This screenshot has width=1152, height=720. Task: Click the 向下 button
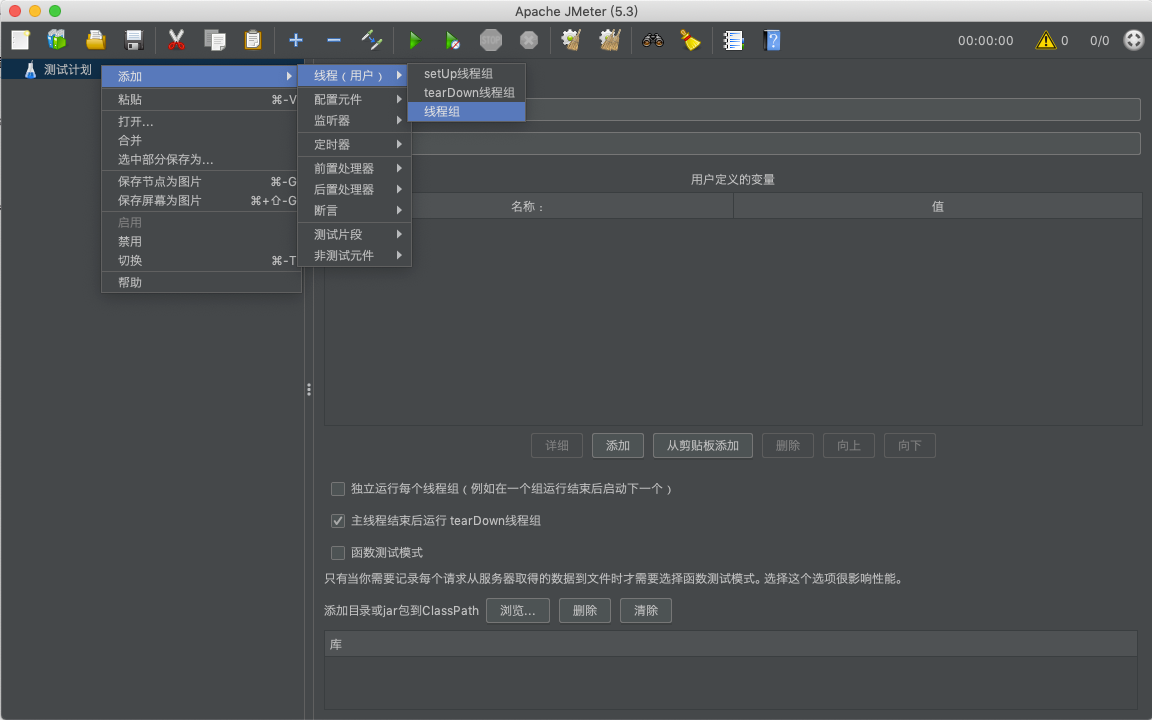(x=910, y=446)
